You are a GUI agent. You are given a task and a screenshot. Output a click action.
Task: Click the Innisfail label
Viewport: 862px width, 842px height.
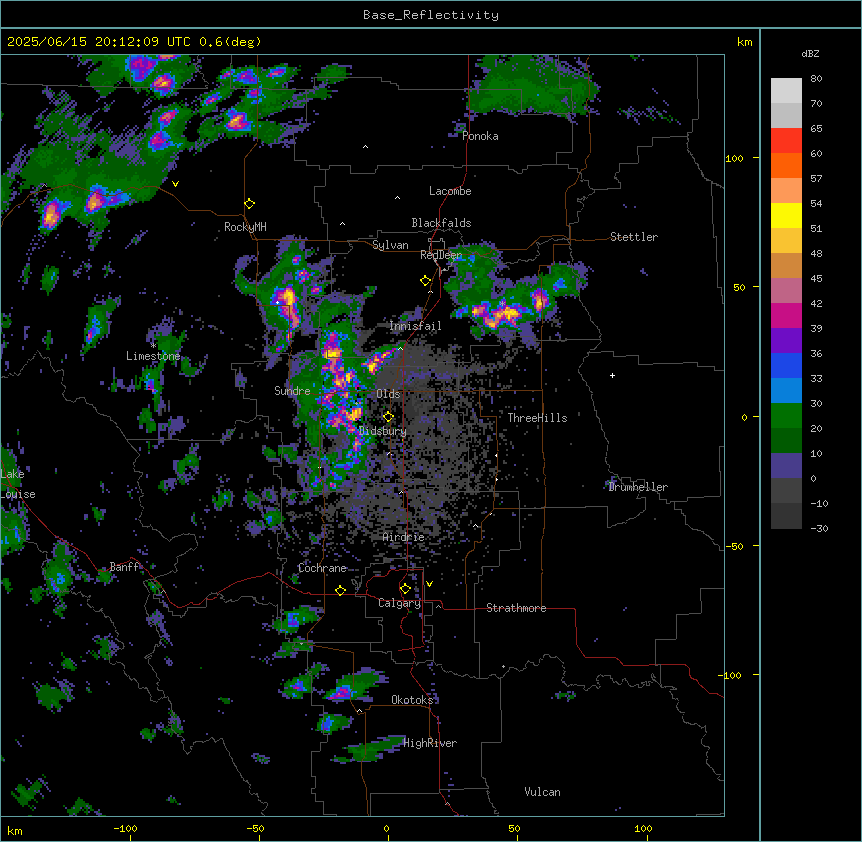click(x=415, y=326)
